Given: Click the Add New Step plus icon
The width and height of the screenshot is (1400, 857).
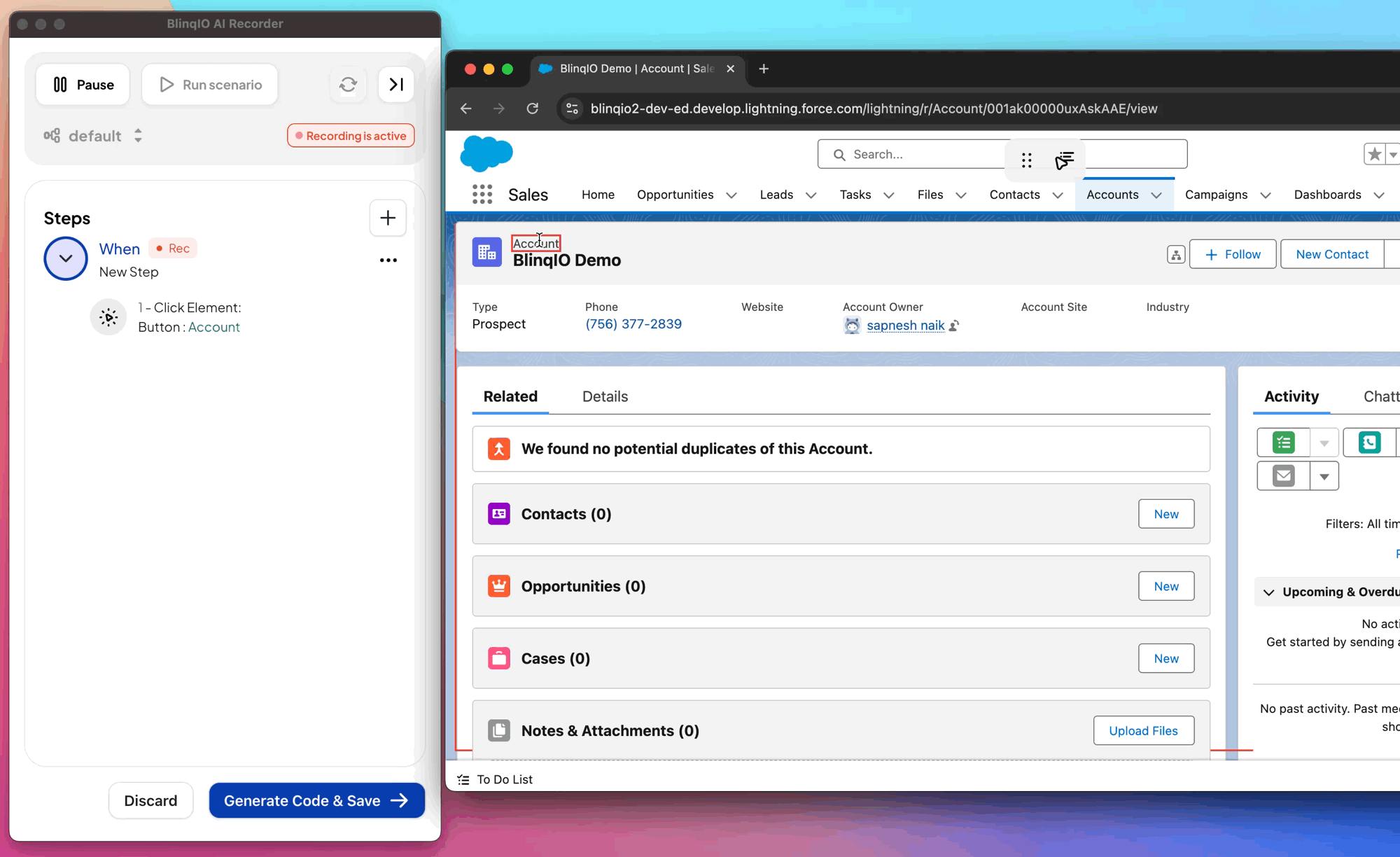Looking at the screenshot, I should click(x=388, y=218).
